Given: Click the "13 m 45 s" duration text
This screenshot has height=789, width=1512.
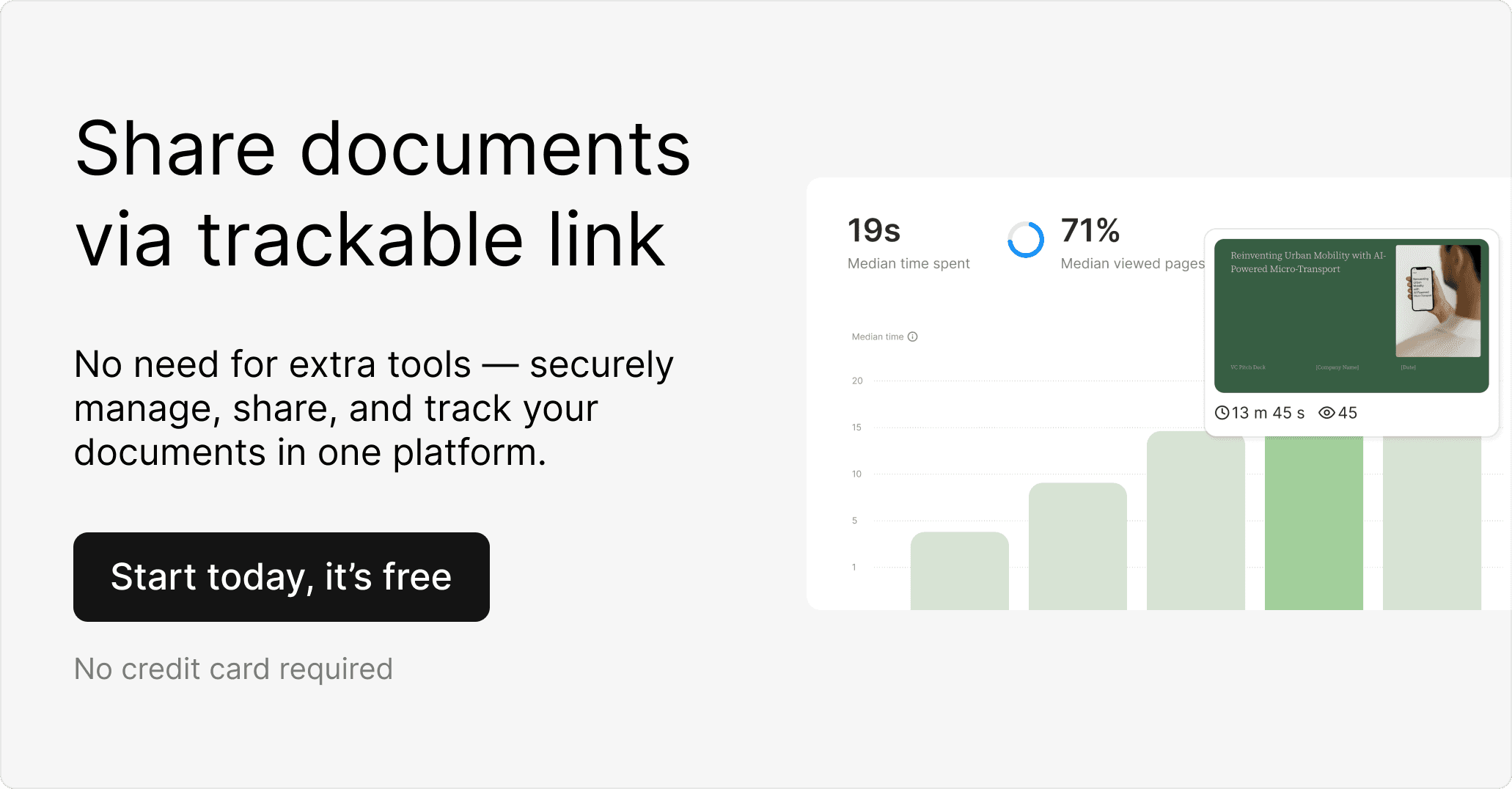Looking at the screenshot, I should [1268, 413].
